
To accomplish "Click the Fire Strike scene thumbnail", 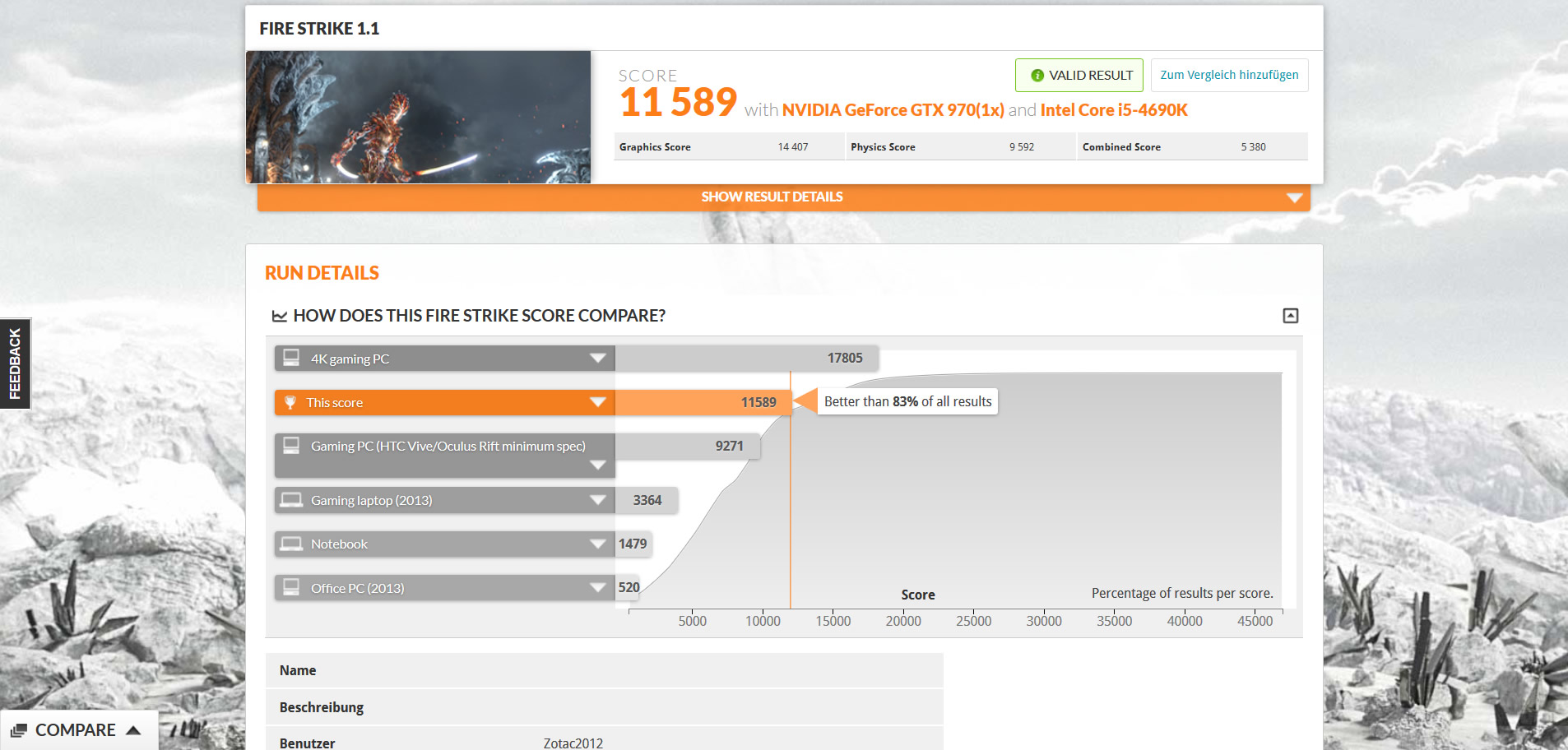I will point(418,117).
